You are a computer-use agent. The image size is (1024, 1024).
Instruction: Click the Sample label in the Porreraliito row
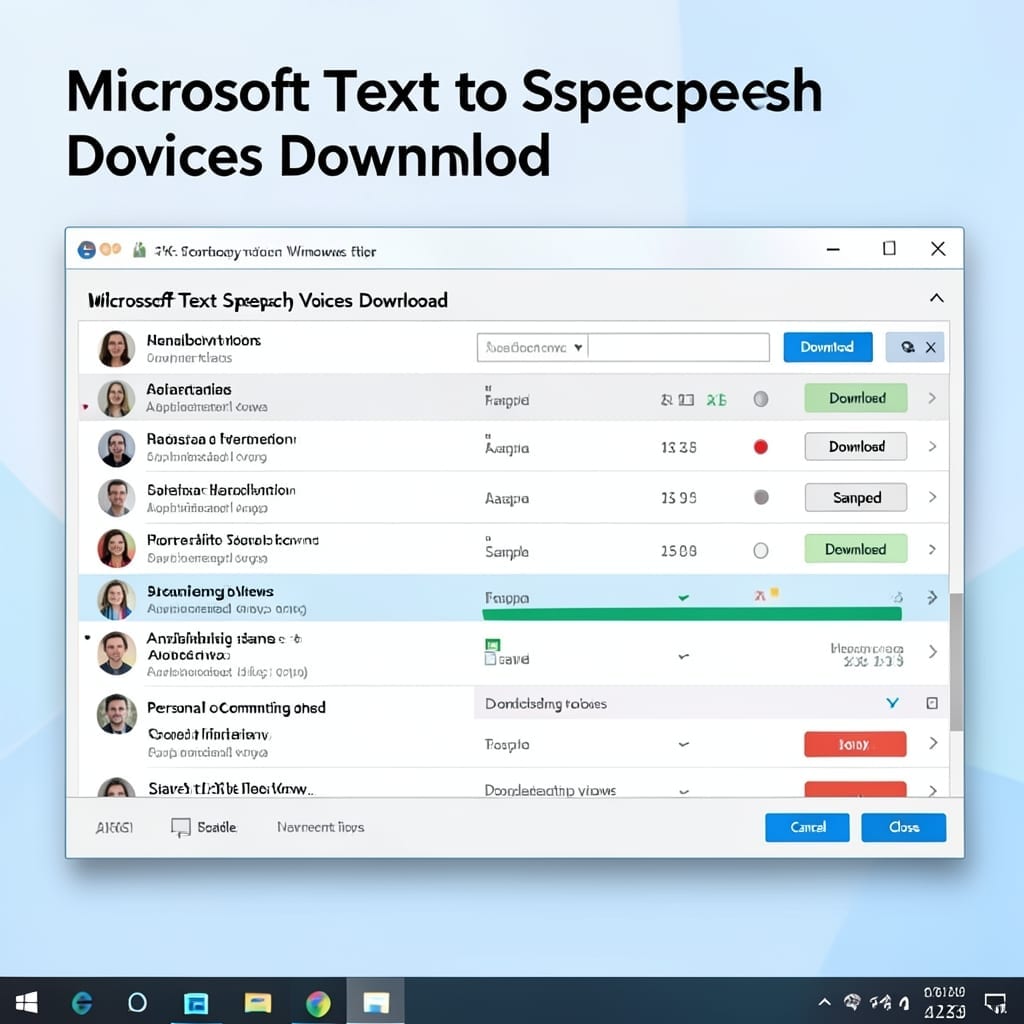click(506, 552)
